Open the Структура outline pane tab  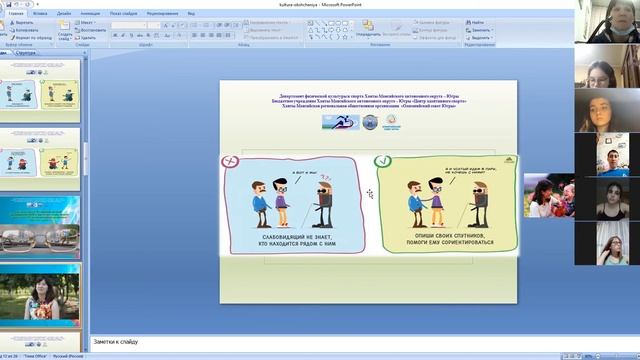tap(26, 53)
